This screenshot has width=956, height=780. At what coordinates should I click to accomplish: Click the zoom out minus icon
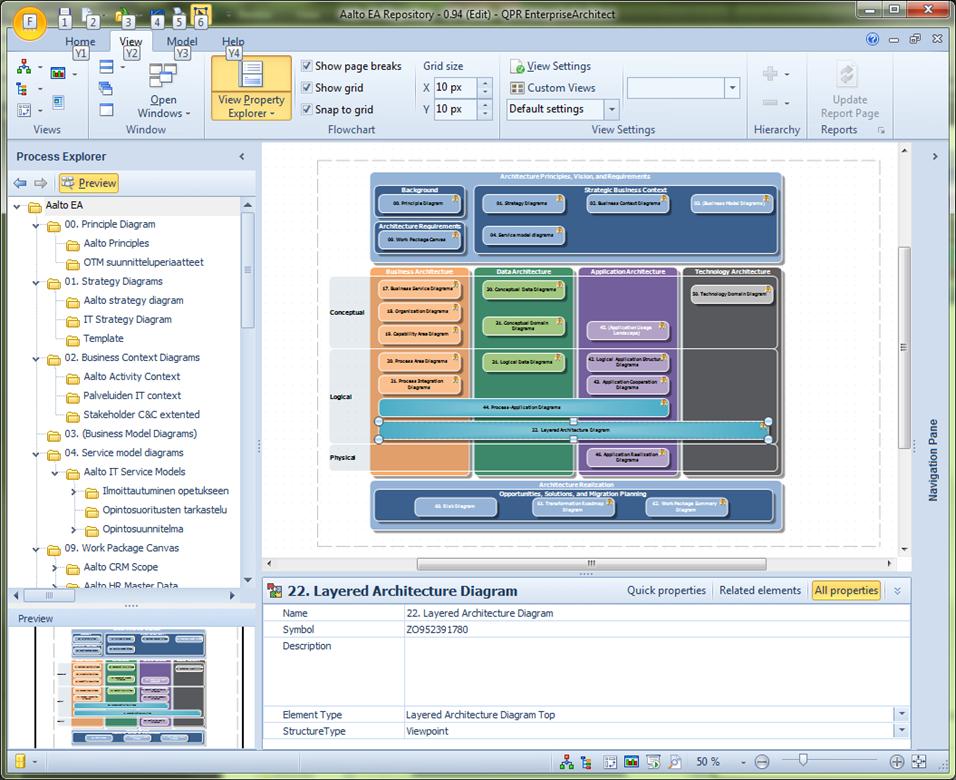click(762, 761)
